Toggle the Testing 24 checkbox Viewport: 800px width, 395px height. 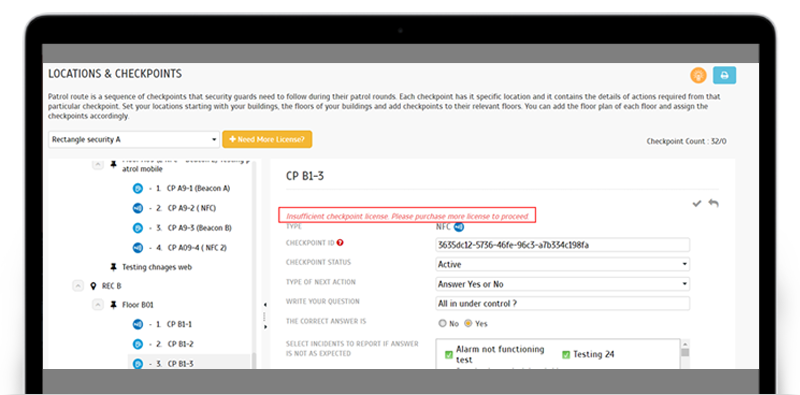(x=566, y=355)
